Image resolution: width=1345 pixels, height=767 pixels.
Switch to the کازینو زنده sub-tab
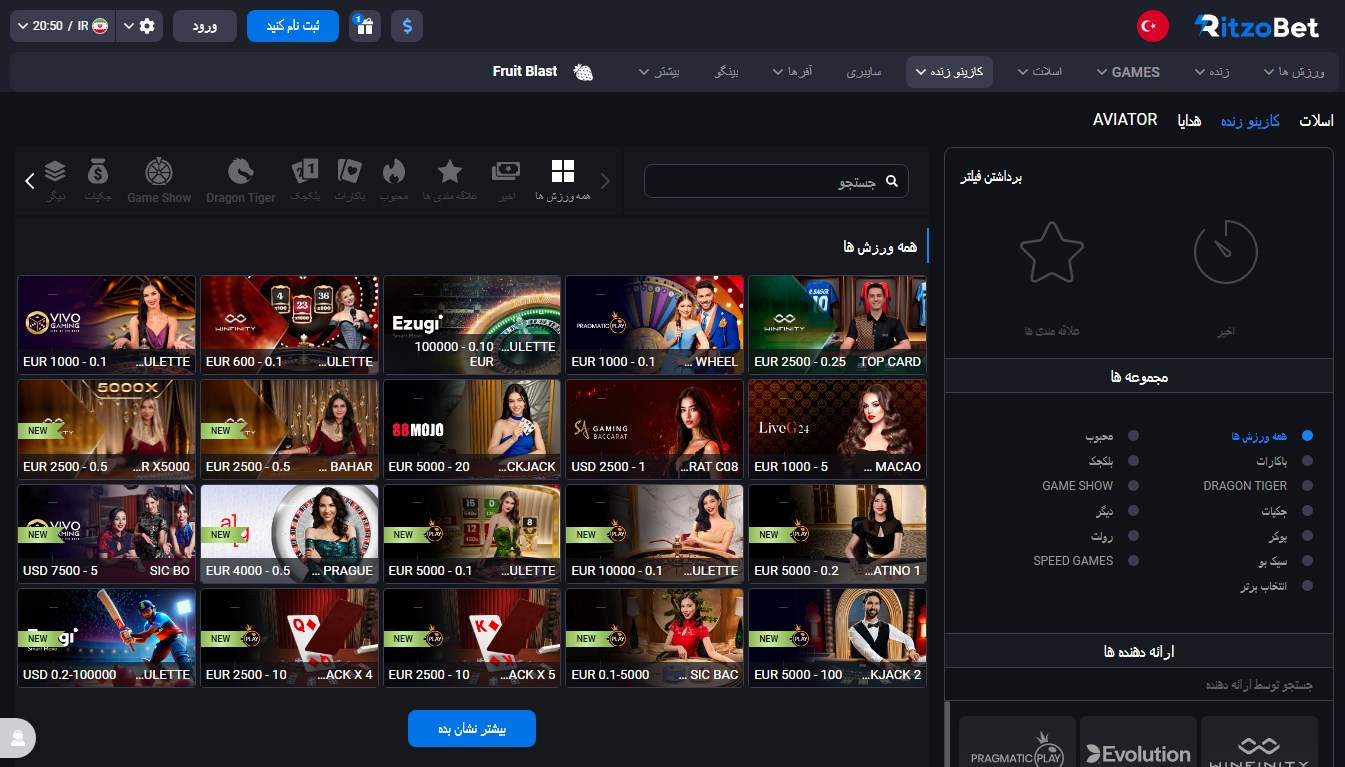[x=1250, y=120]
